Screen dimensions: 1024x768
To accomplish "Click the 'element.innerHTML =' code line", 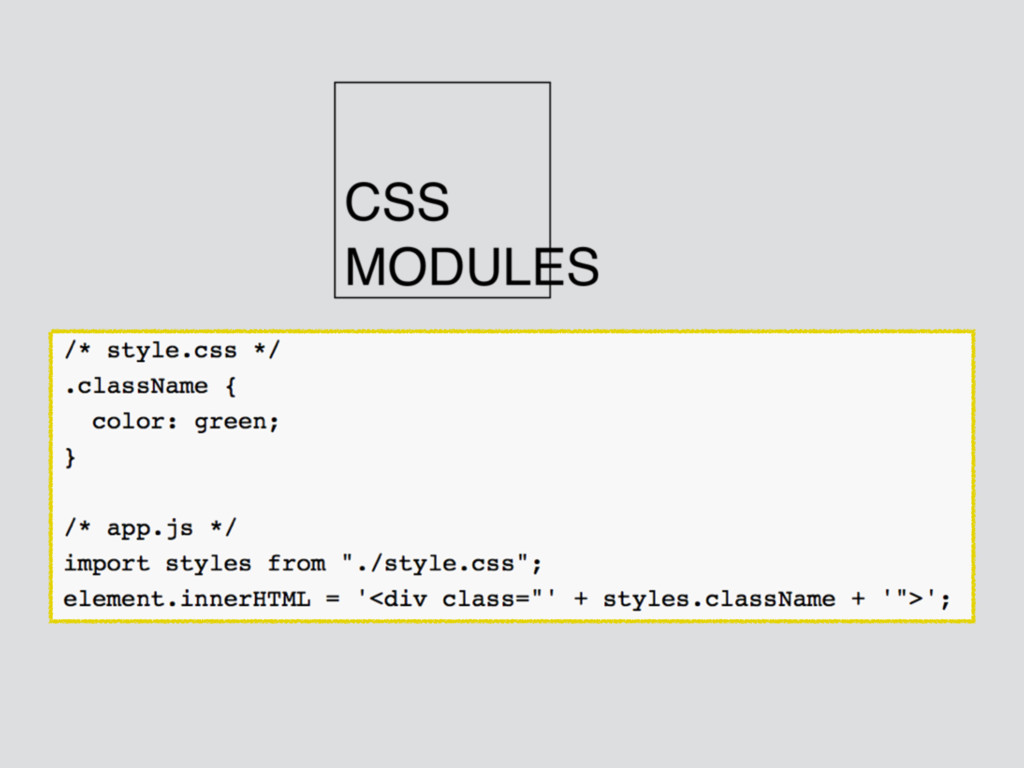I will 507,599.
